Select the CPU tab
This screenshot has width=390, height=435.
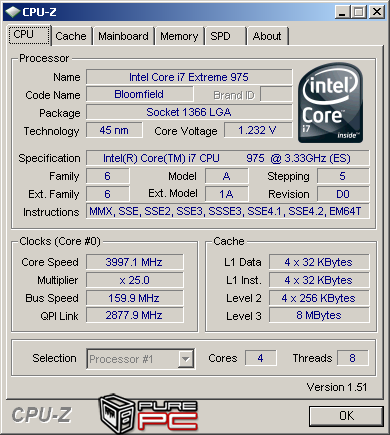click(29, 35)
